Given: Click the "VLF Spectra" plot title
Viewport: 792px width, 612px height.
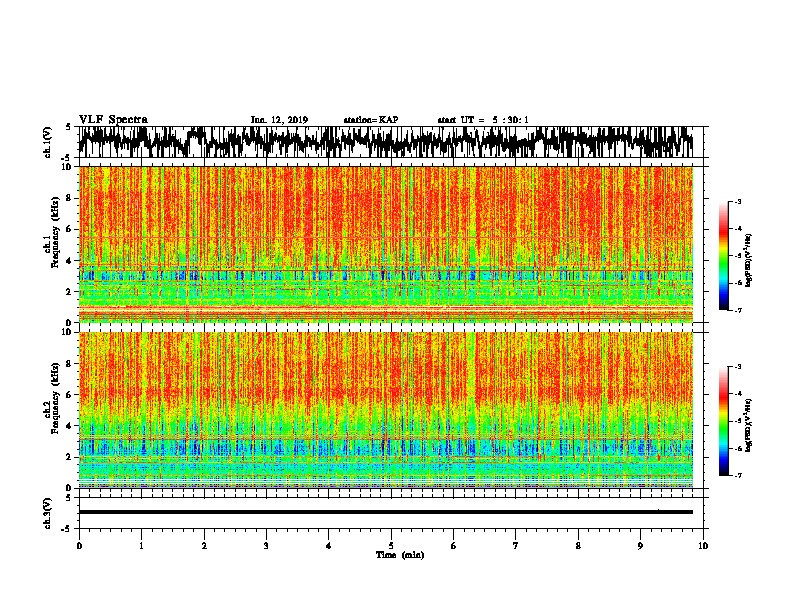Looking at the screenshot, I should (x=113, y=120).
